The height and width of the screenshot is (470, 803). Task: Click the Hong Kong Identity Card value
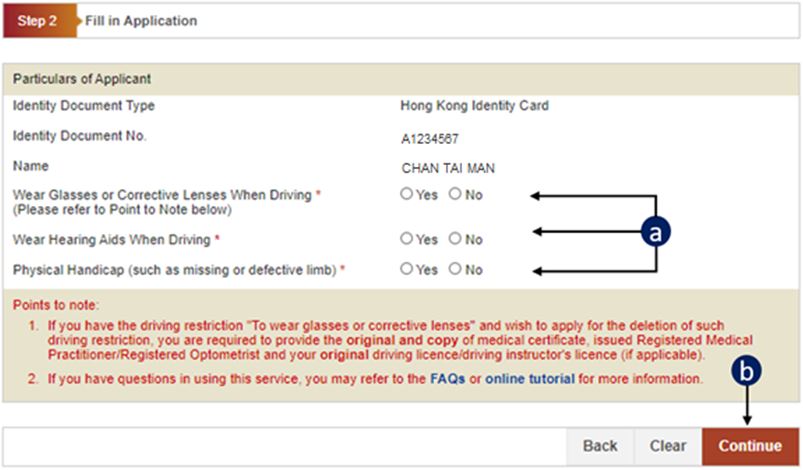tap(474, 105)
